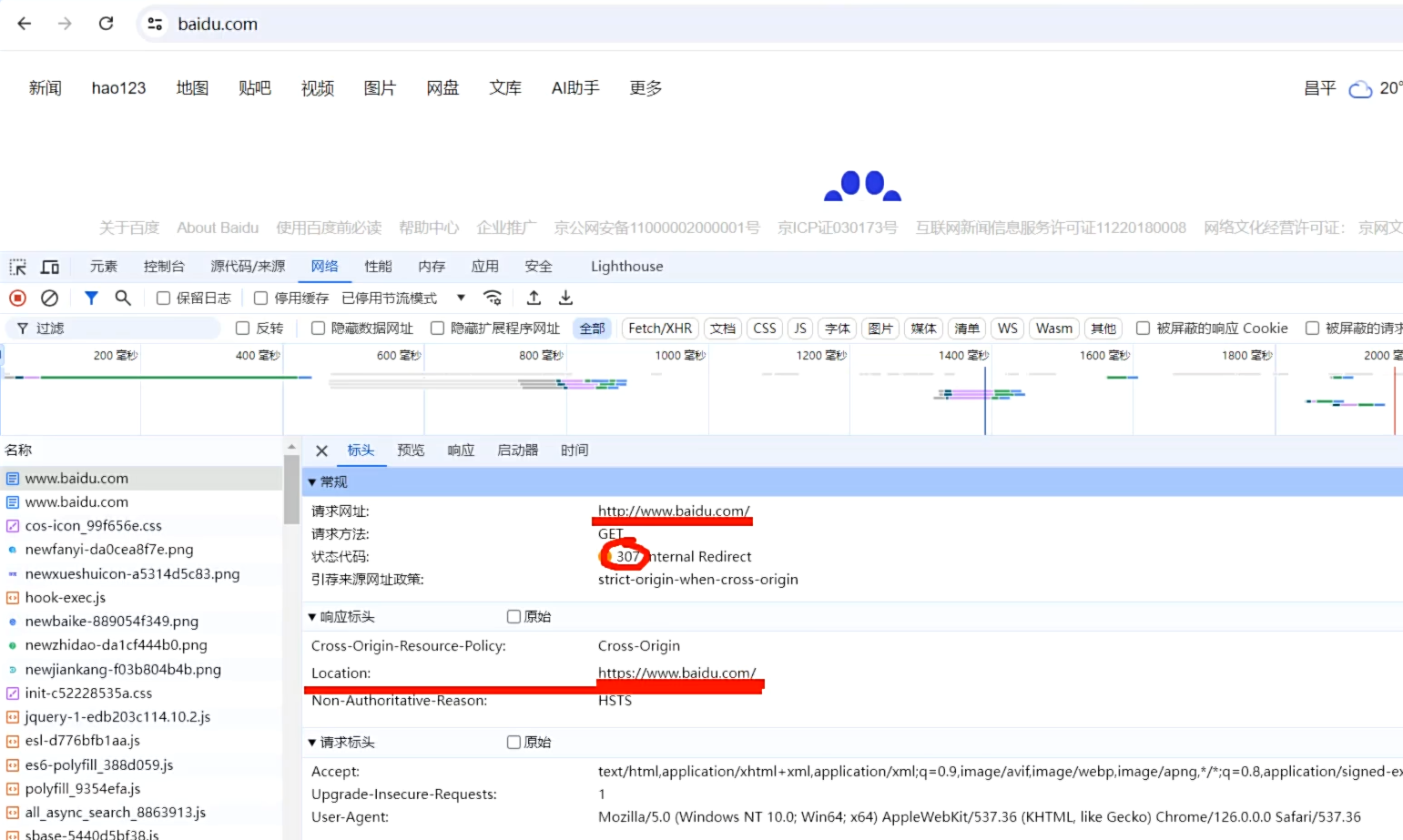The height and width of the screenshot is (840, 1403).
Task: Click the browser back arrow
Action: [25, 24]
